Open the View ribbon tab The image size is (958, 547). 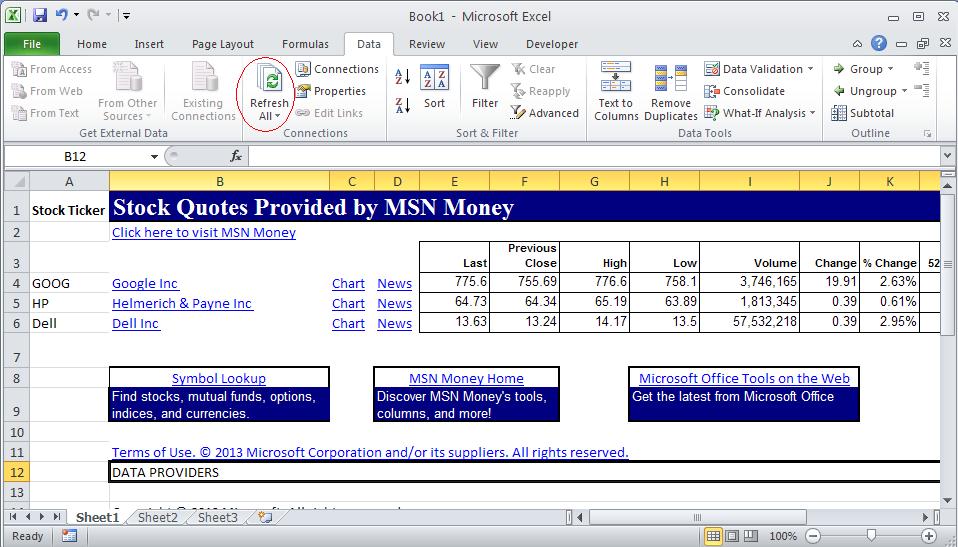point(485,44)
